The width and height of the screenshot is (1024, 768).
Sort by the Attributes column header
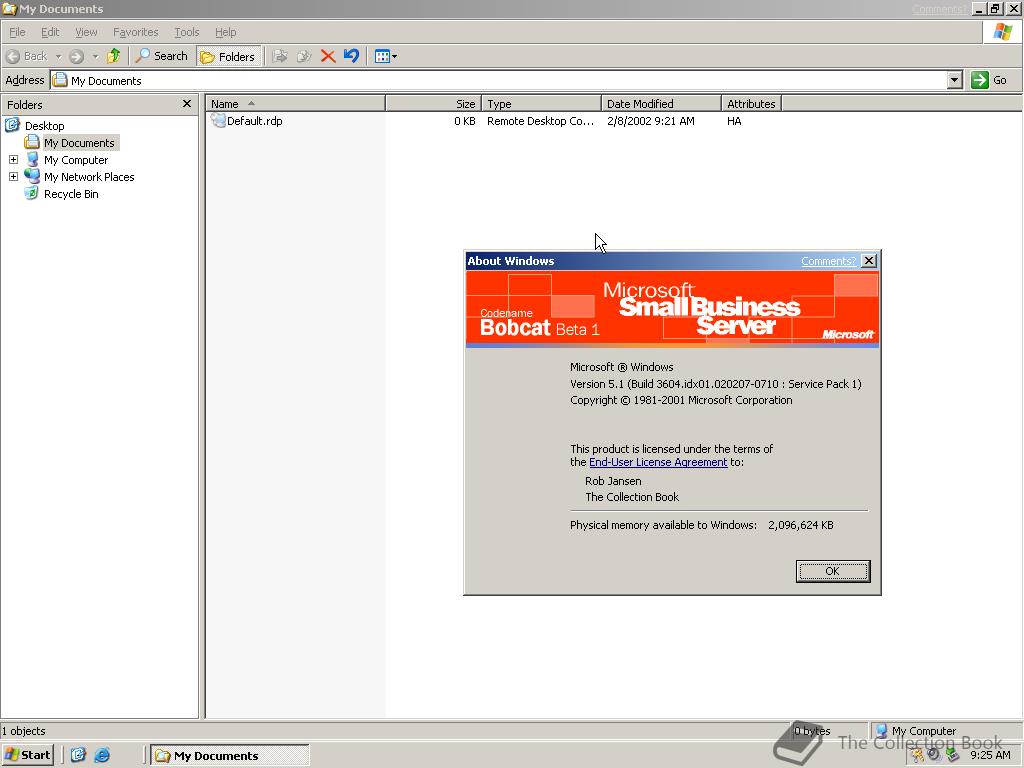coord(752,104)
